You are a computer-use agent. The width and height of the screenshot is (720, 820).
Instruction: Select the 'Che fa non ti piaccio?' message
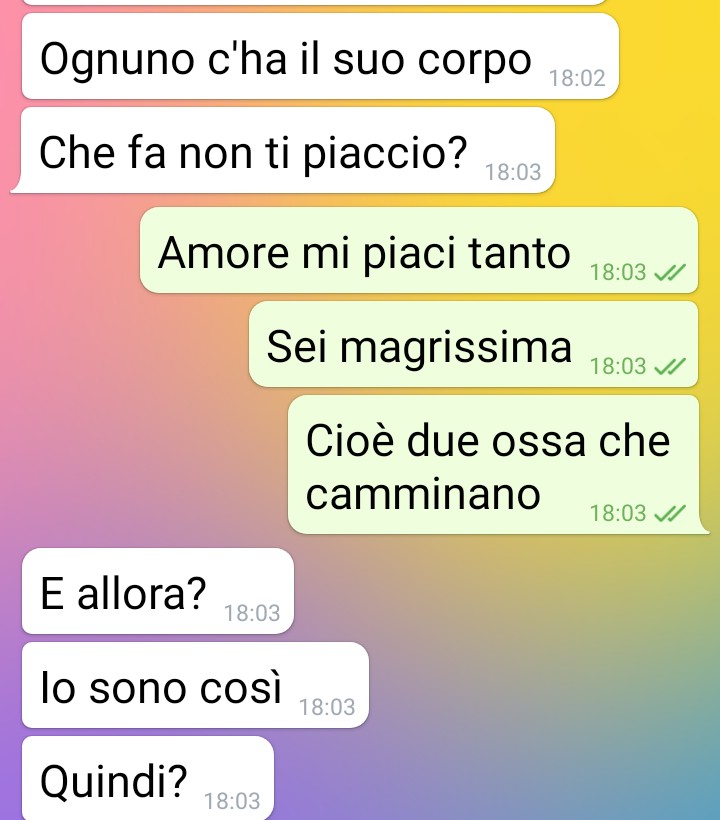282,150
